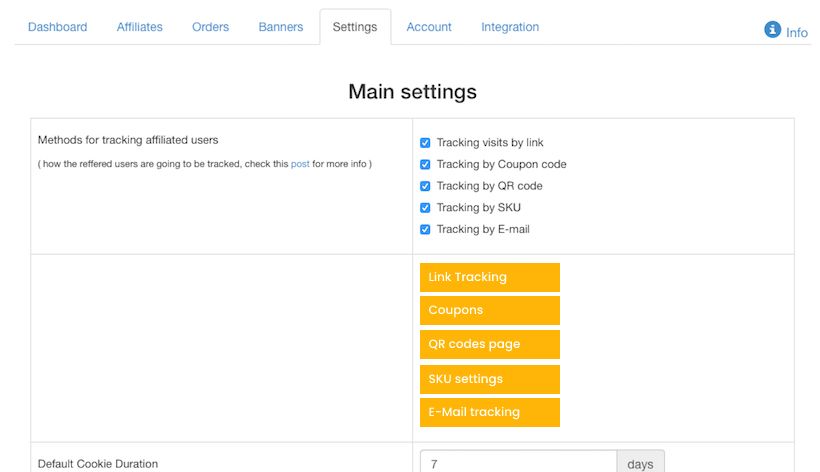Open E-Mail tracking settings
Image resolution: width=820 pixels, height=472 pixels.
click(489, 412)
